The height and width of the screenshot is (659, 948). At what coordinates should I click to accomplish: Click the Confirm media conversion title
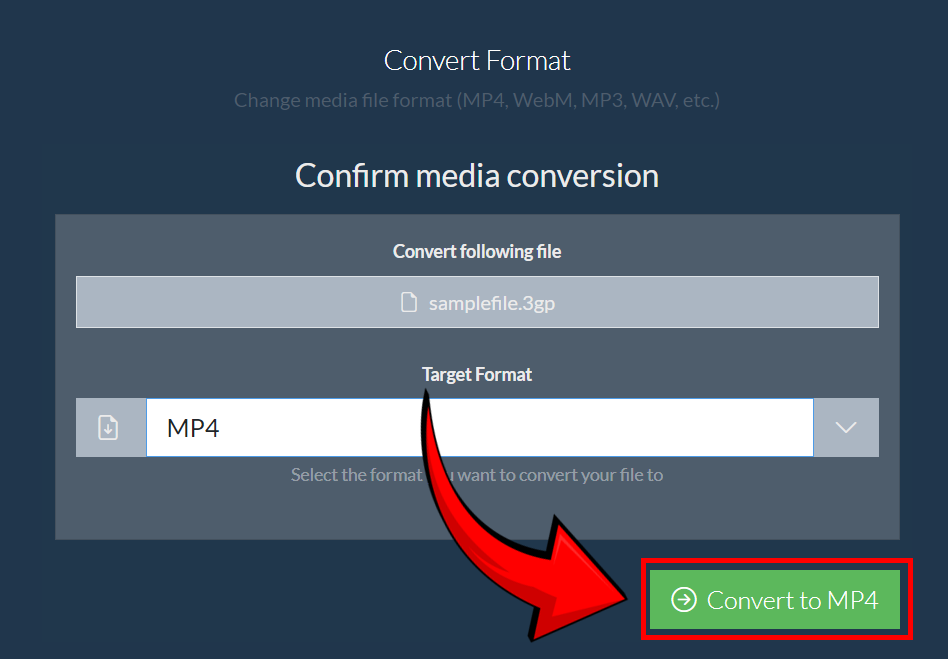(477, 175)
